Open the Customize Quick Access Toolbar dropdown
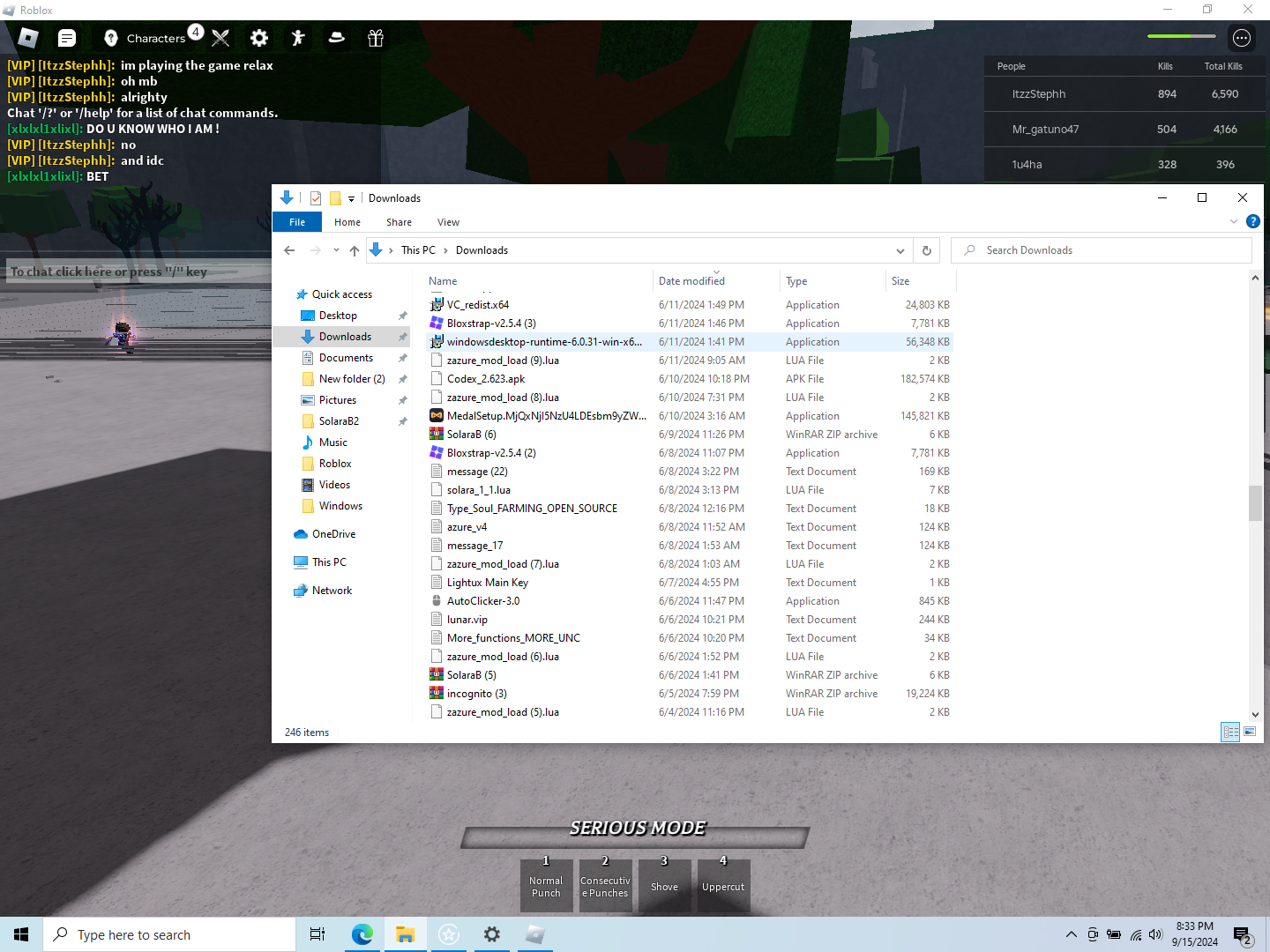Image resolution: width=1270 pixels, height=952 pixels. (351, 199)
